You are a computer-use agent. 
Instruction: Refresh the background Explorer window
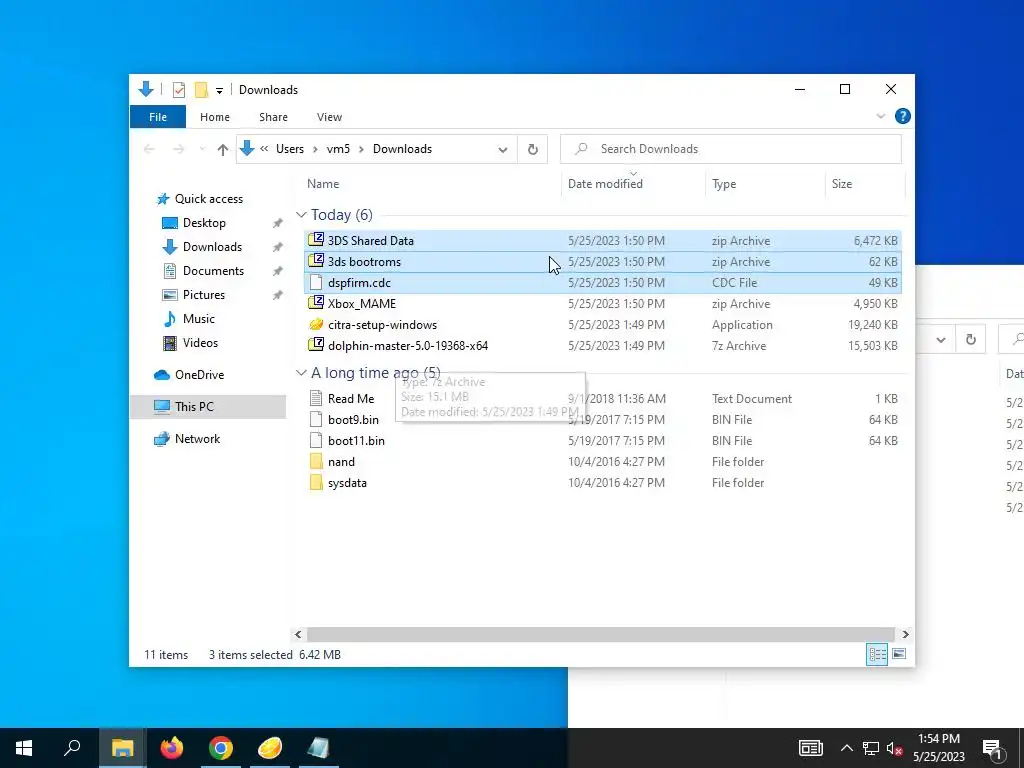point(971,340)
